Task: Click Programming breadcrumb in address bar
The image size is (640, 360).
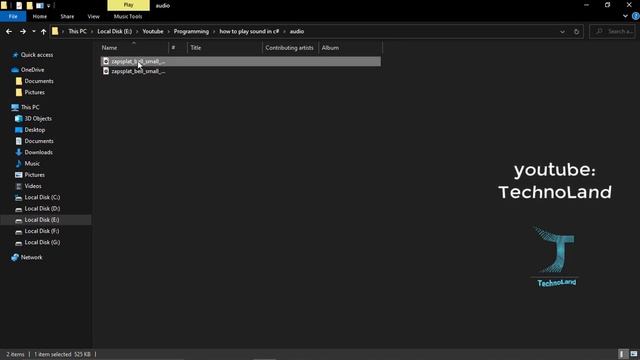Action: (x=191, y=31)
